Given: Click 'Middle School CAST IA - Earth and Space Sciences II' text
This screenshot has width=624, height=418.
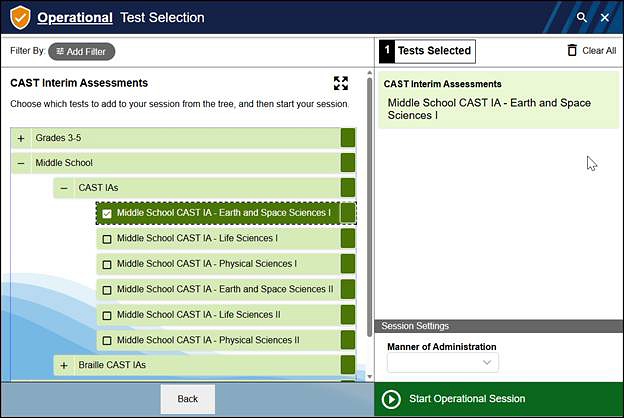Looking at the screenshot, I should [x=225, y=289].
